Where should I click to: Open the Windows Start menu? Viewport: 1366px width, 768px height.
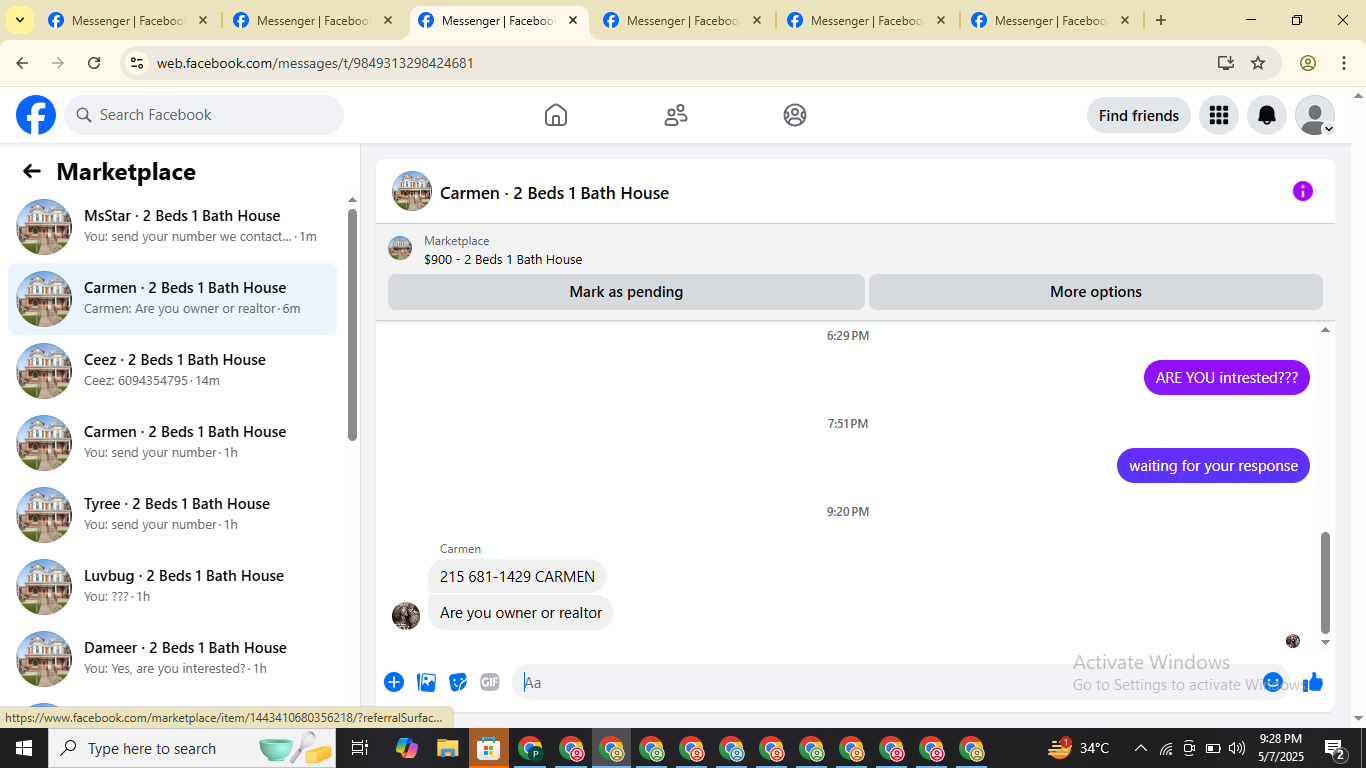pos(23,748)
